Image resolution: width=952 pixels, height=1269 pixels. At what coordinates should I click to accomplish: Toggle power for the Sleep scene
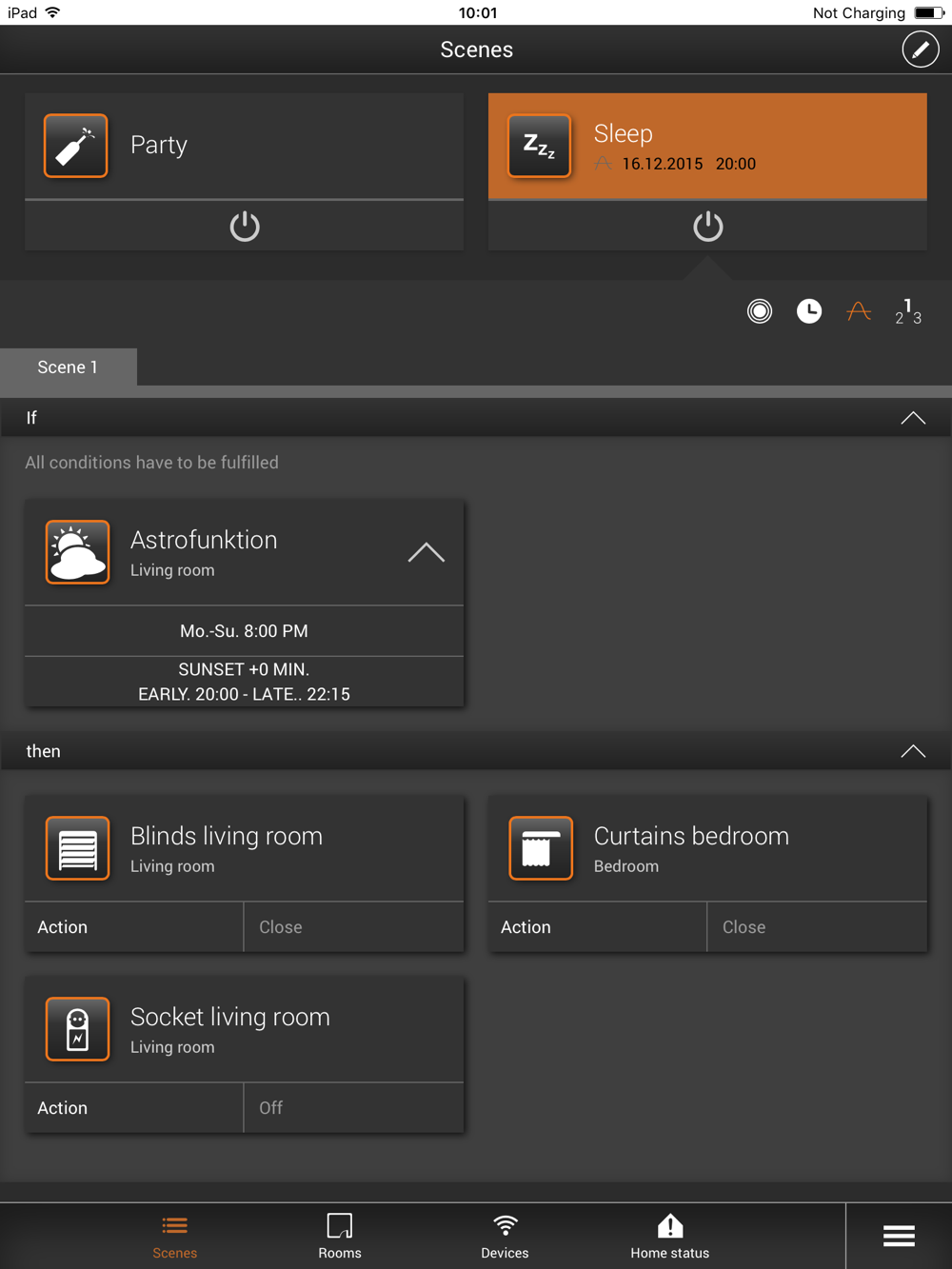click(x=707, y=227)
